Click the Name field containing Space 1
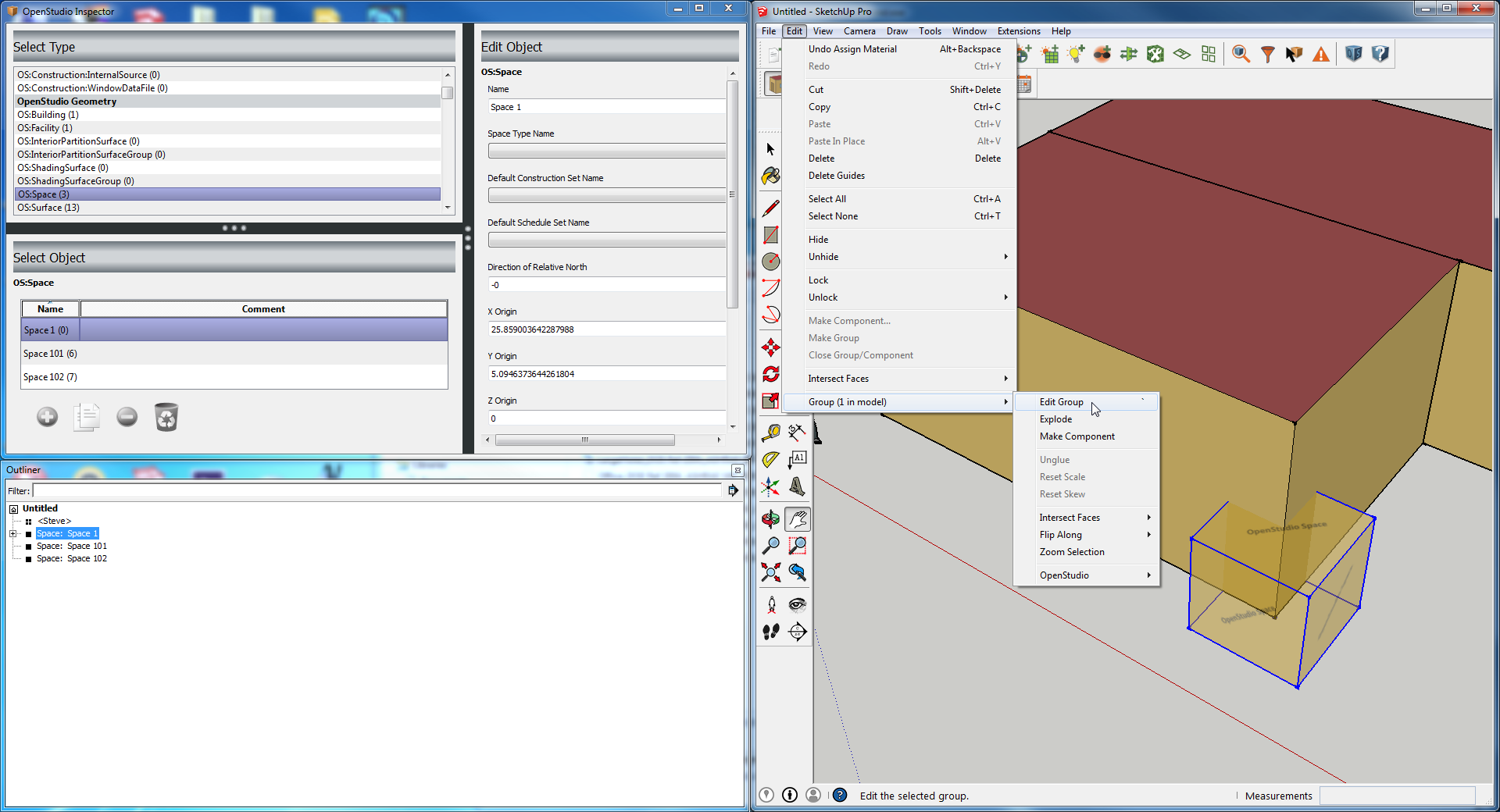Screen dimensions: 1500x812 606,107
